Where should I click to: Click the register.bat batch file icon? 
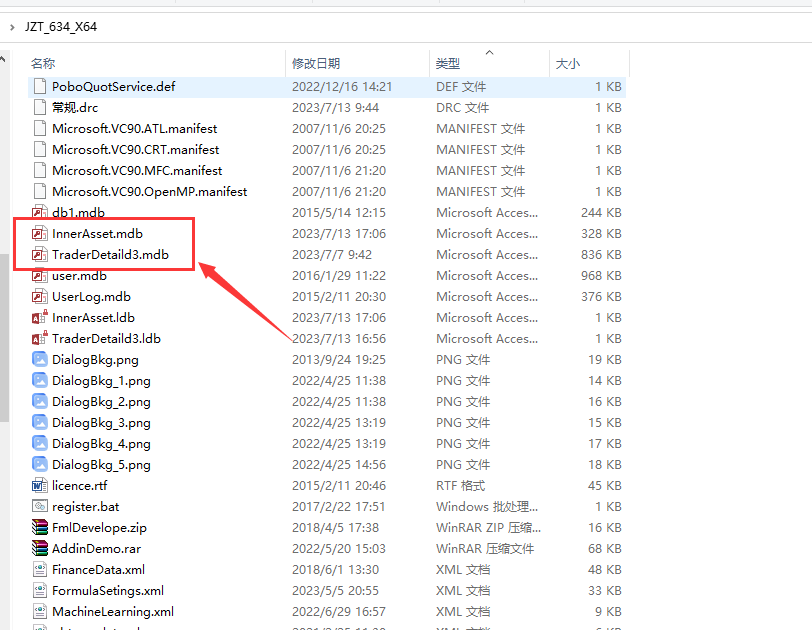(40, 506)
